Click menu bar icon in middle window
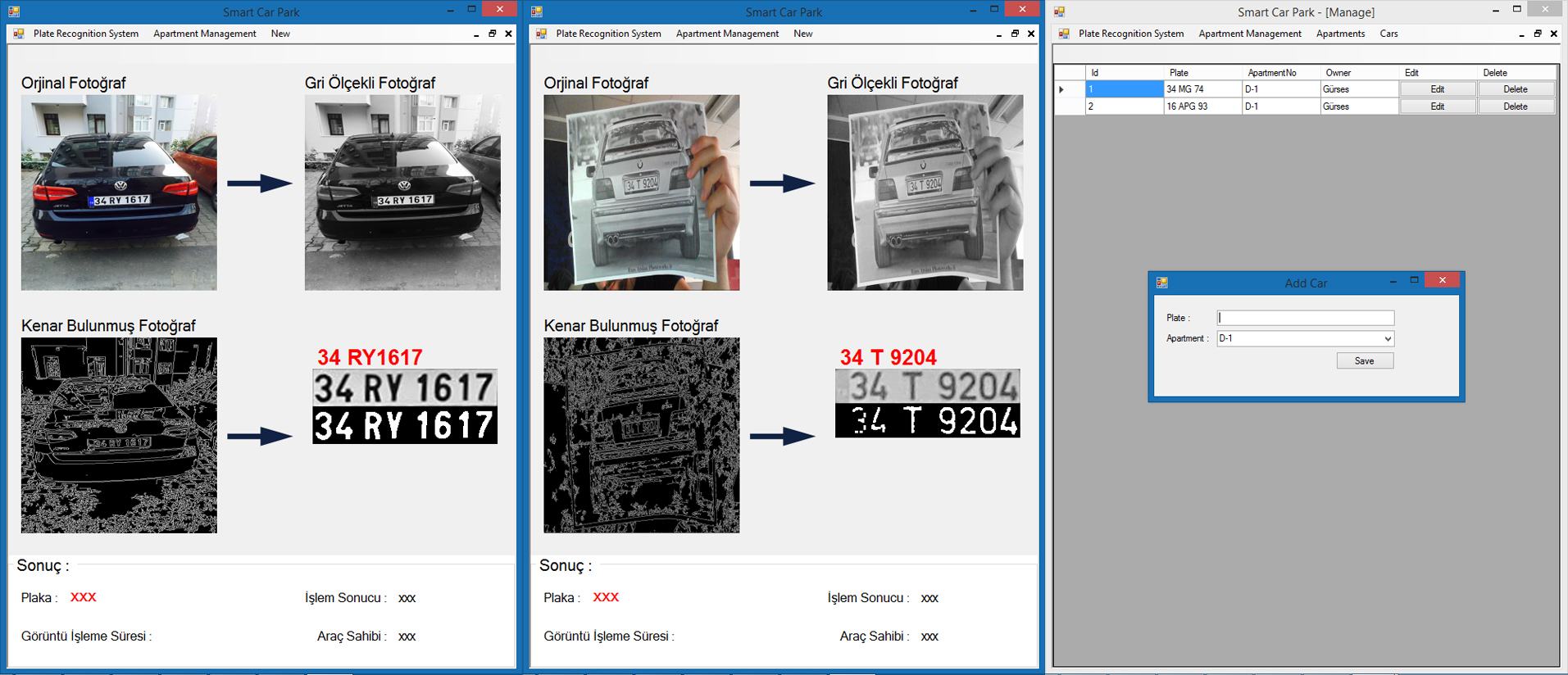 pyautogui.click(x=541, y=34)
